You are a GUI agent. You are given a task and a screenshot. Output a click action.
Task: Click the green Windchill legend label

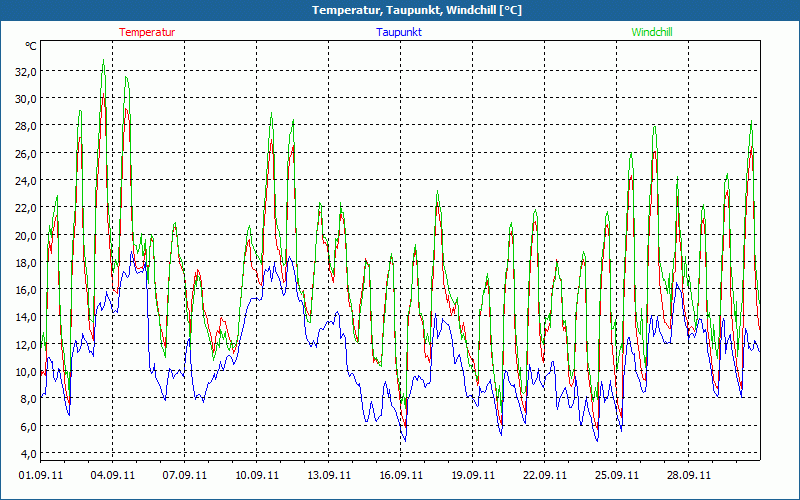[652, 32]
